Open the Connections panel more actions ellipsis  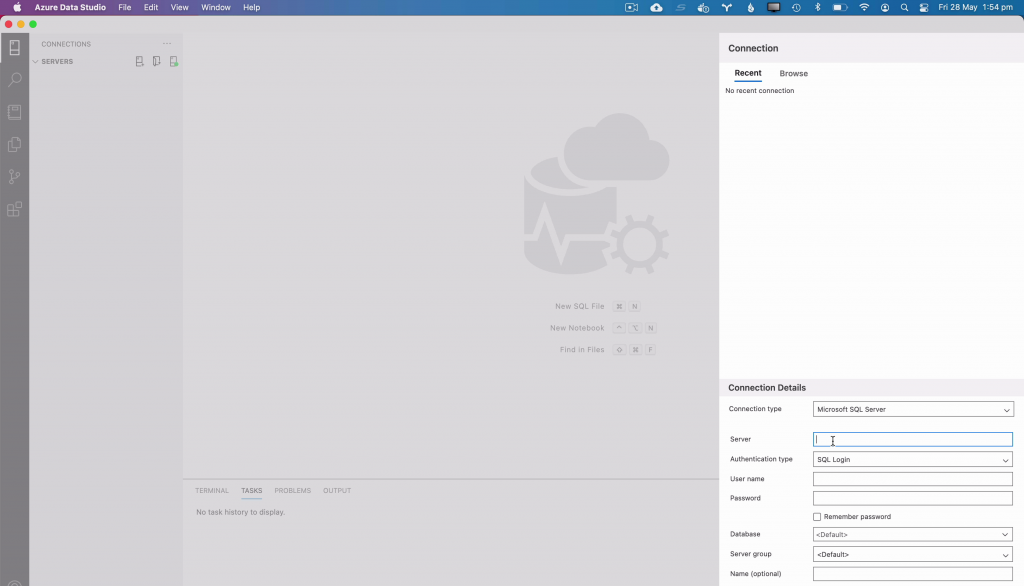(167, 44)
